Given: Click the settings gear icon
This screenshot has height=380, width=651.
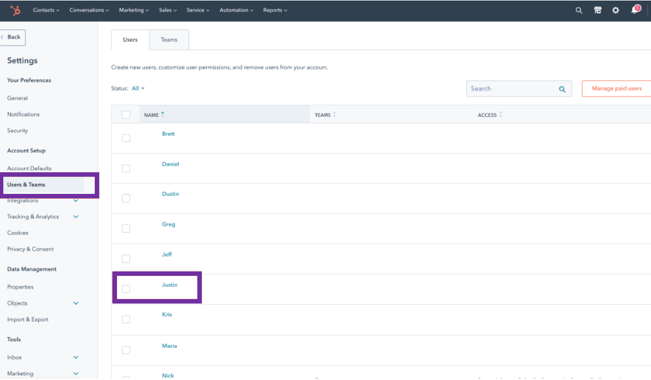Looking at the screenshot, I should 616,10.
